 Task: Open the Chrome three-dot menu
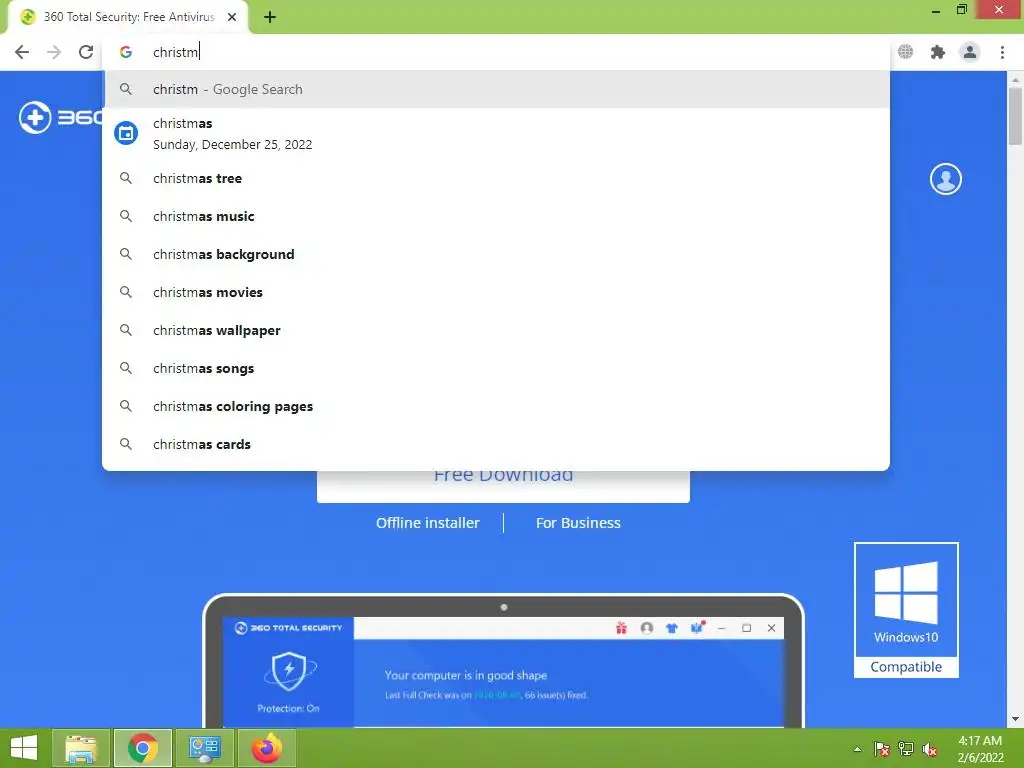point(1002,52)
